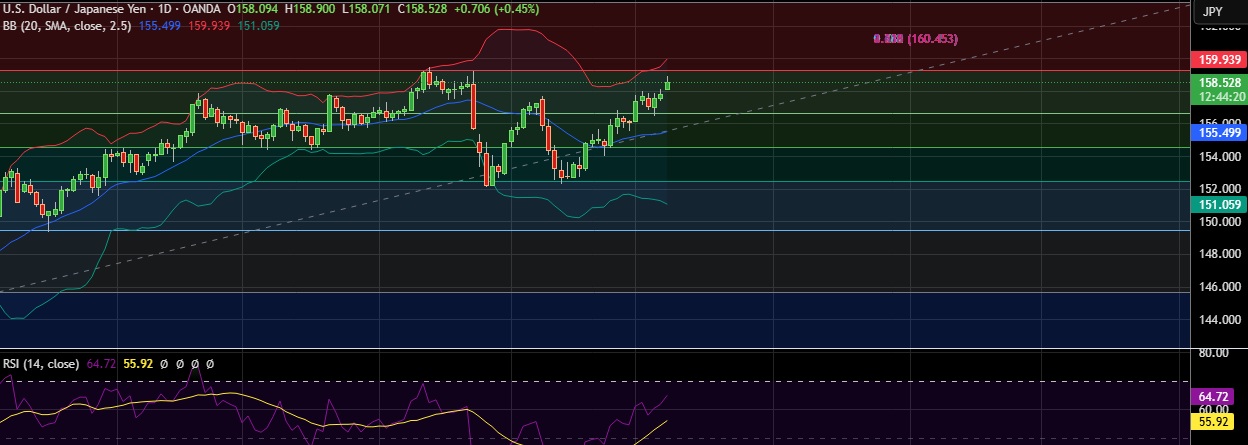Click the red 159.939 price axis label
Viewport: 1248px width, 445px height.
pyautogui.click(x=1220, y=60)
